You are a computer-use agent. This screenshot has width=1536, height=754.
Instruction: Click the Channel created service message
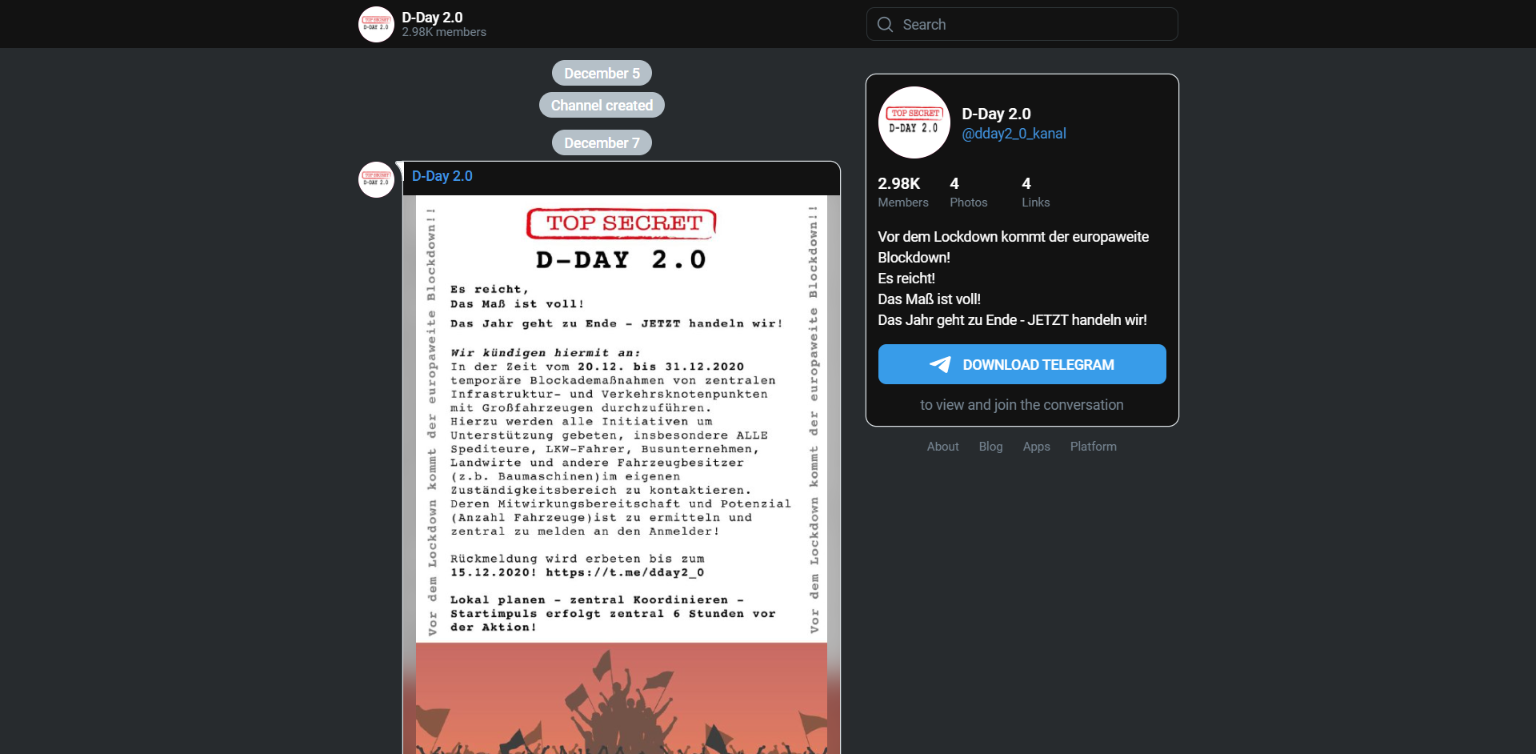602,105
